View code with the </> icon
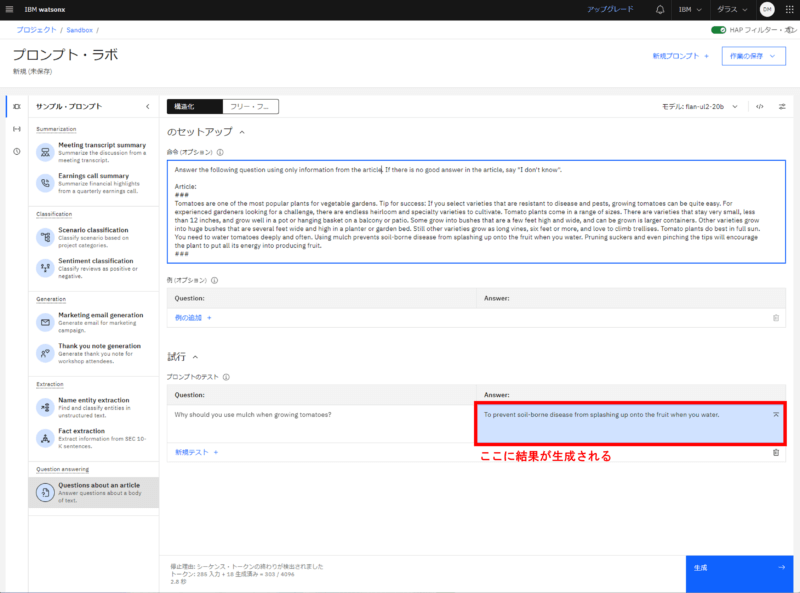Screen dimensions: 800x593 760,107
